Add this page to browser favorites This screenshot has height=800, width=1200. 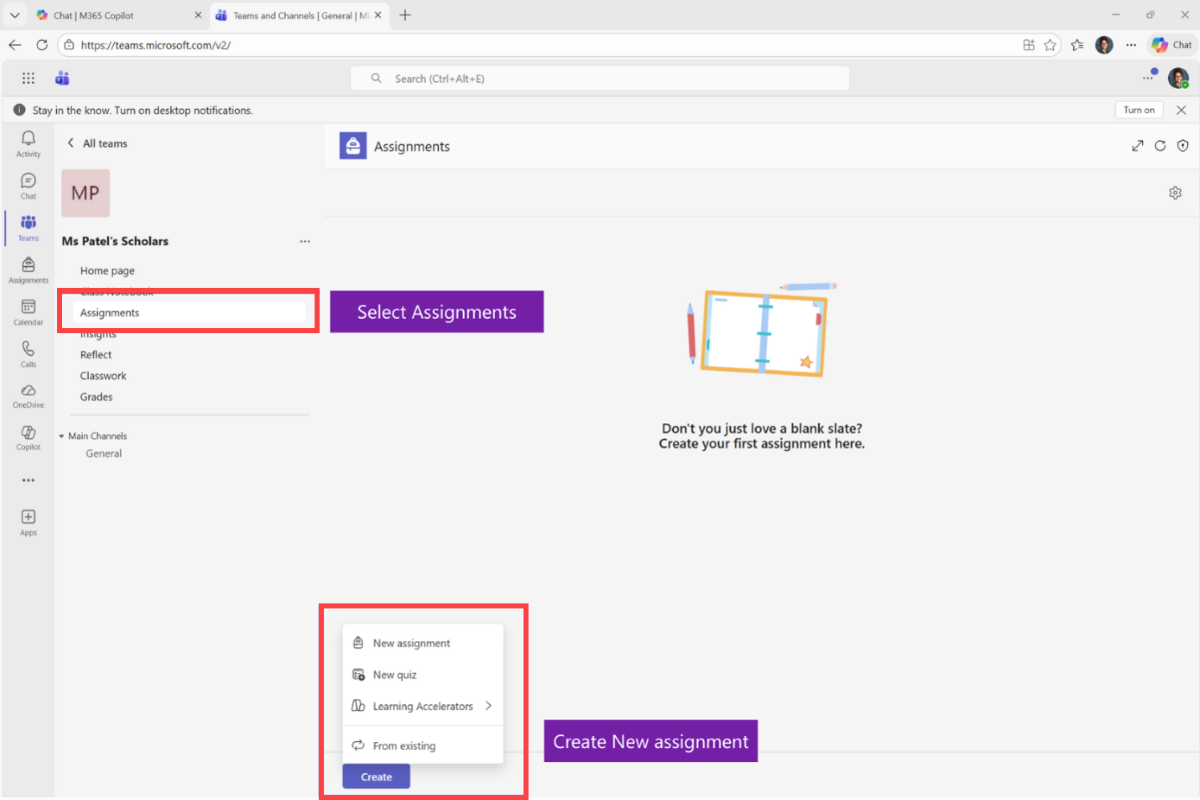pyautogui.click(x=1050, y=45)
